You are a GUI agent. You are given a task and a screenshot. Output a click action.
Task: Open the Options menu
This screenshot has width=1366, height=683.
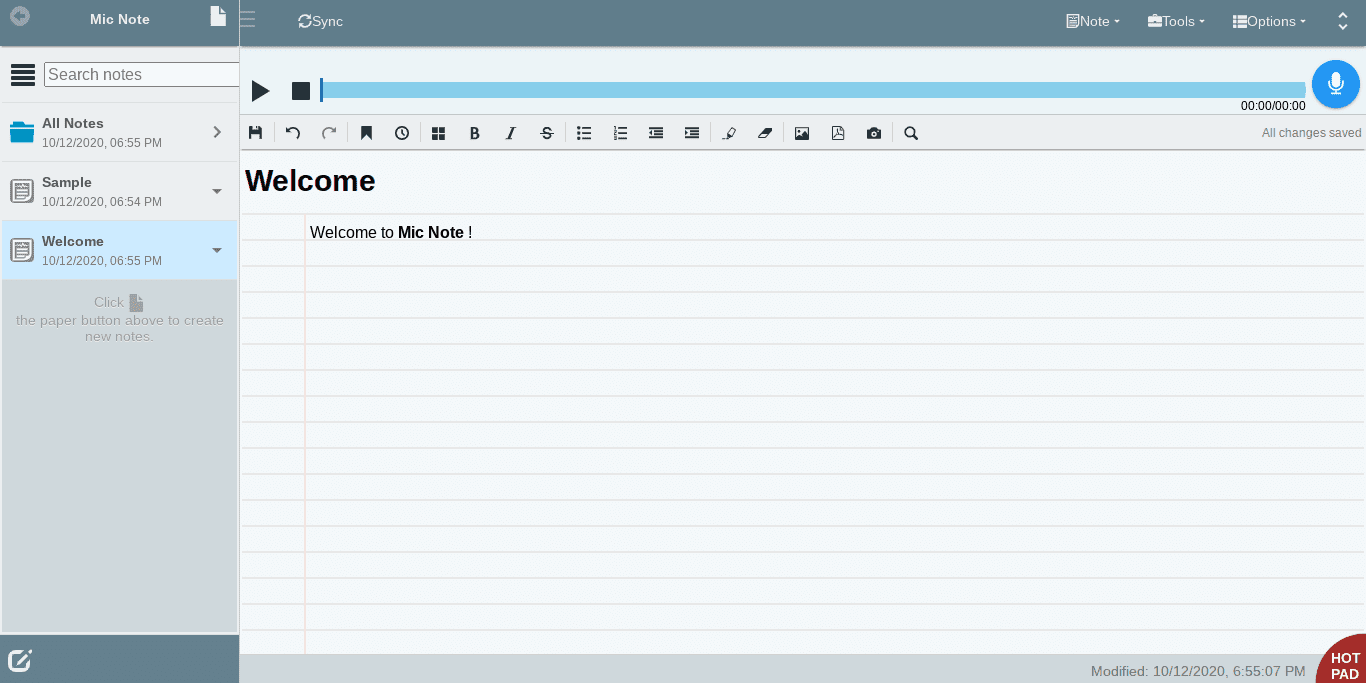(1269, 21)
